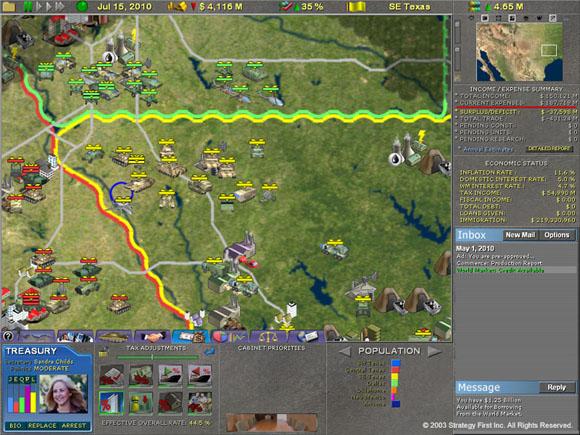Select the fourth tax icon in bottom row with people
This screenshot has width=580, height=435.
click(199, 403)
